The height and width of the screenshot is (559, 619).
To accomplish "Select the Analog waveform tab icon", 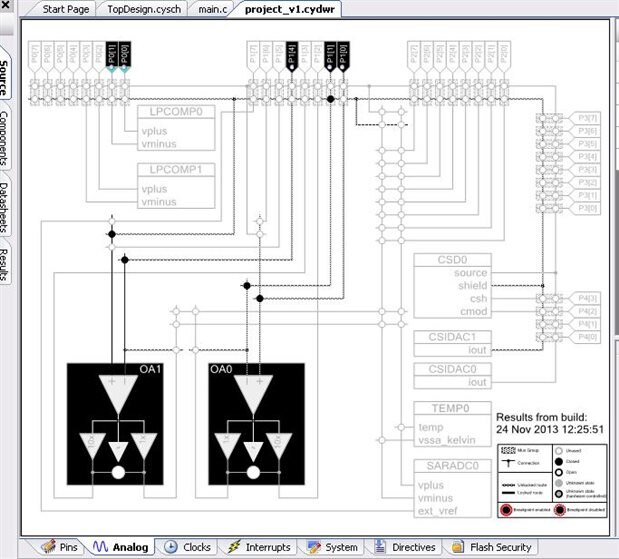I will coord(100,546).
